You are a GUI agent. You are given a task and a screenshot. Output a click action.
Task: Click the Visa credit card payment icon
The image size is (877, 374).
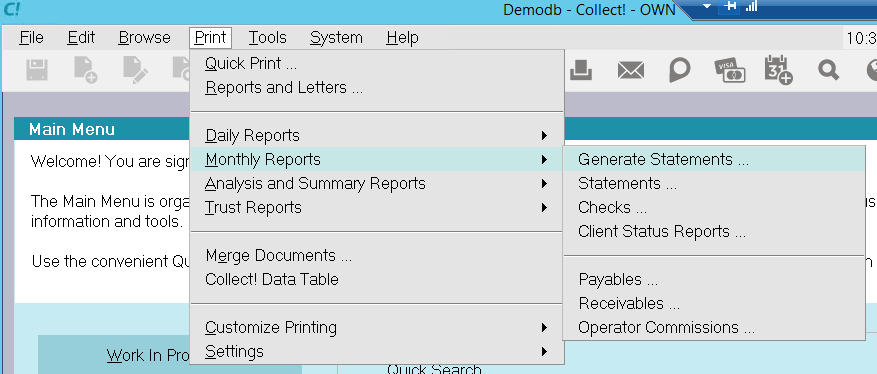click(729, 70)
